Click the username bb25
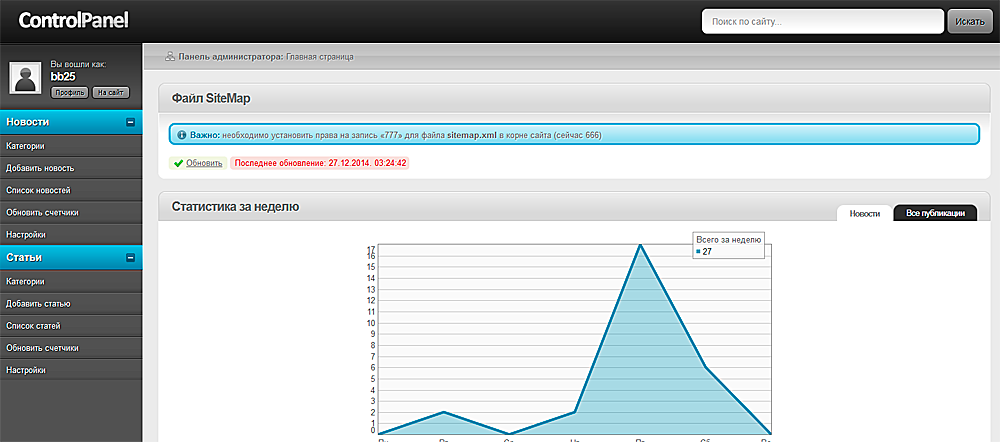 (64, 77)
